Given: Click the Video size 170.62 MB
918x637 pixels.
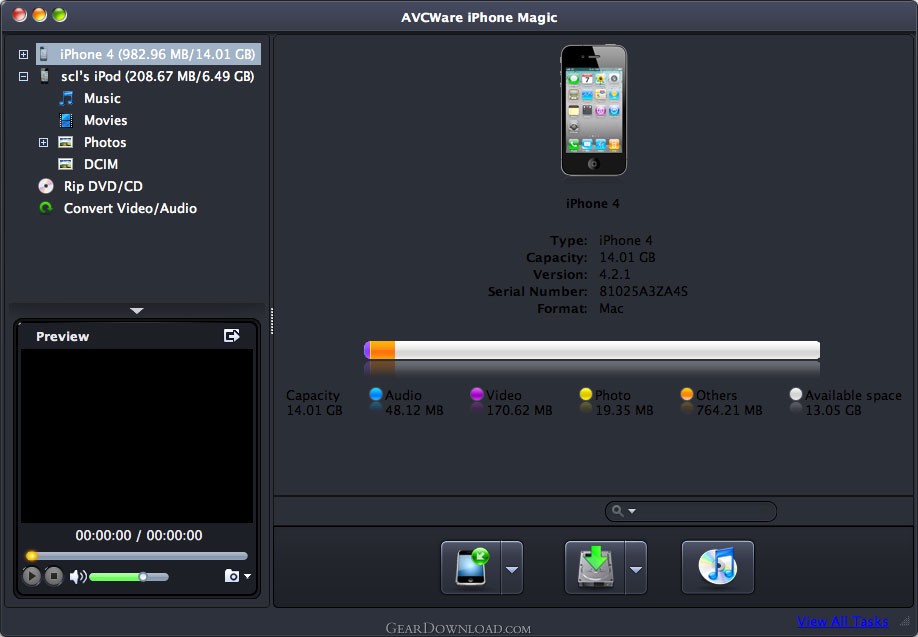Looking at the screenshot, I should coord(519,410).
